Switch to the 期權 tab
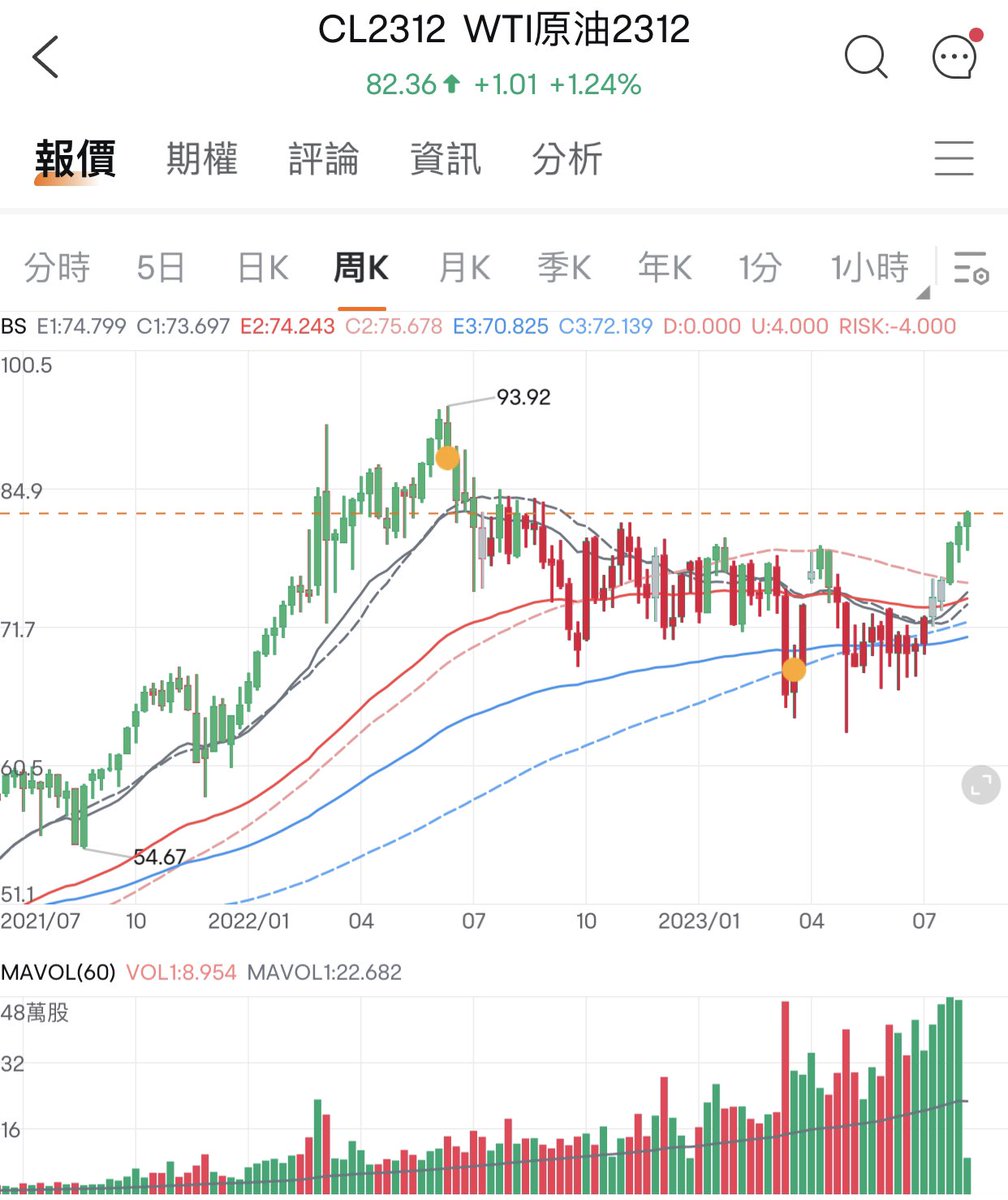This screenshot has width=1008, height=1200. click(x=202, y=159)
